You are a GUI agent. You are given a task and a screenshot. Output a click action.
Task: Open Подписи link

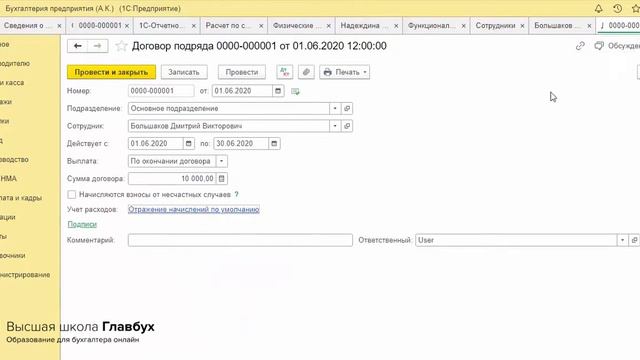tap(82, 224)
